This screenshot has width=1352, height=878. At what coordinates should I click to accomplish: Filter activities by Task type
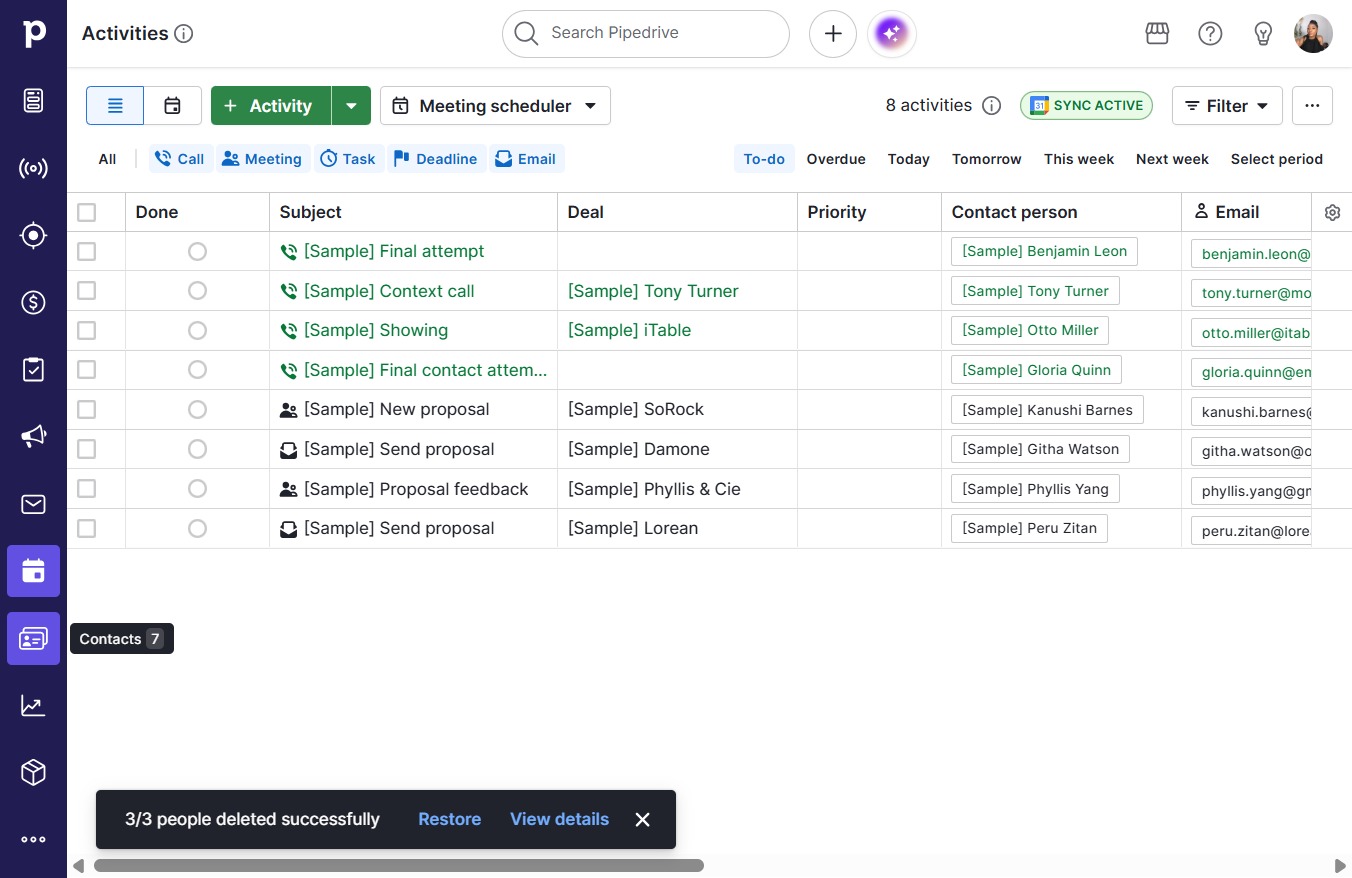coord(348,159)
